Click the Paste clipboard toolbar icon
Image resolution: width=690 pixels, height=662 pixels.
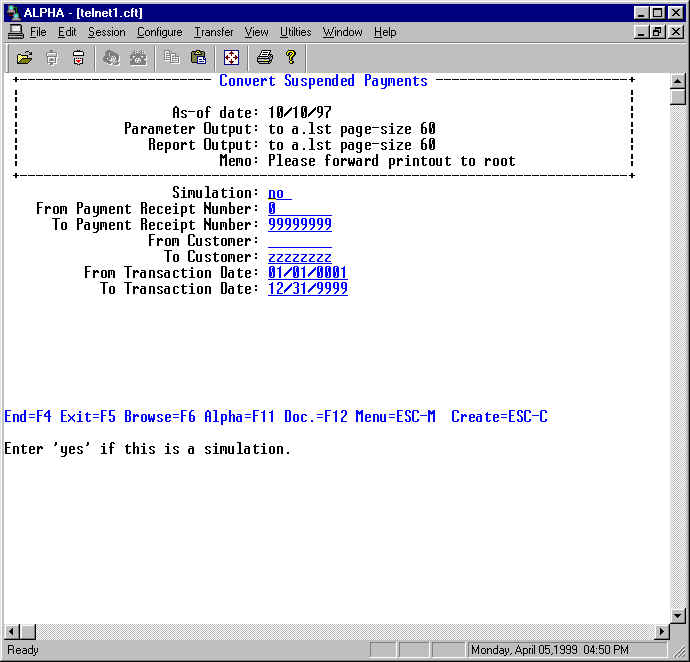click(x=198, y=58)
